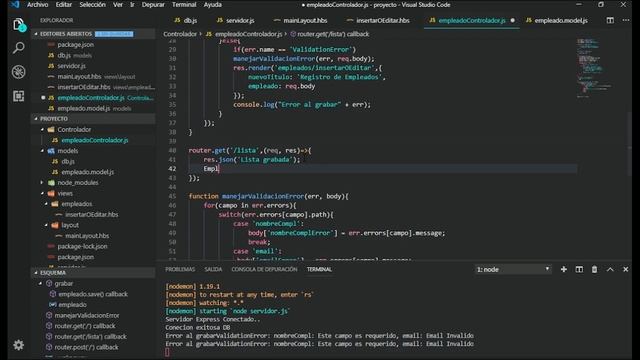The image size is (640, 360).
Task: Switch to the servidor.js editor tab
Action: coord(236,20)
